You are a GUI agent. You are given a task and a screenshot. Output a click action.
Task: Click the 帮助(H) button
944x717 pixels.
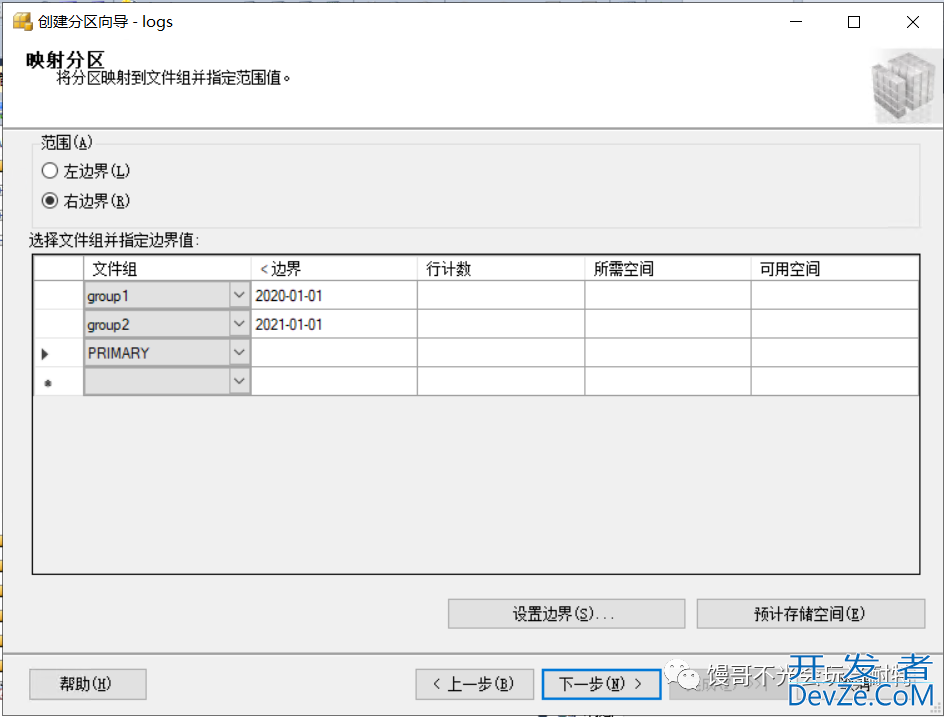[x=88, y=684]
